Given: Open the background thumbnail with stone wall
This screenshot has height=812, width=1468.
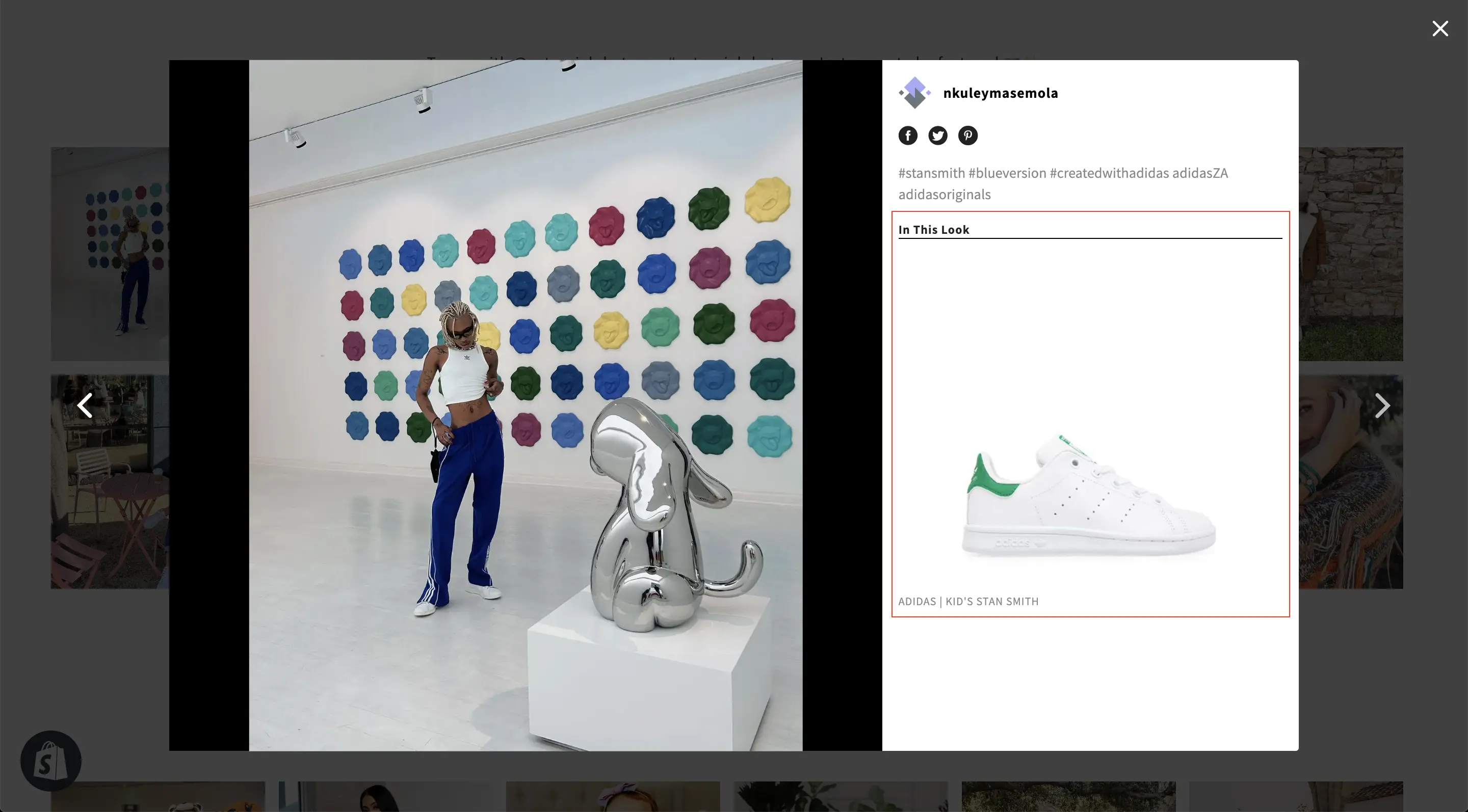Looking at the screenshot, I should coord(1351,254).
